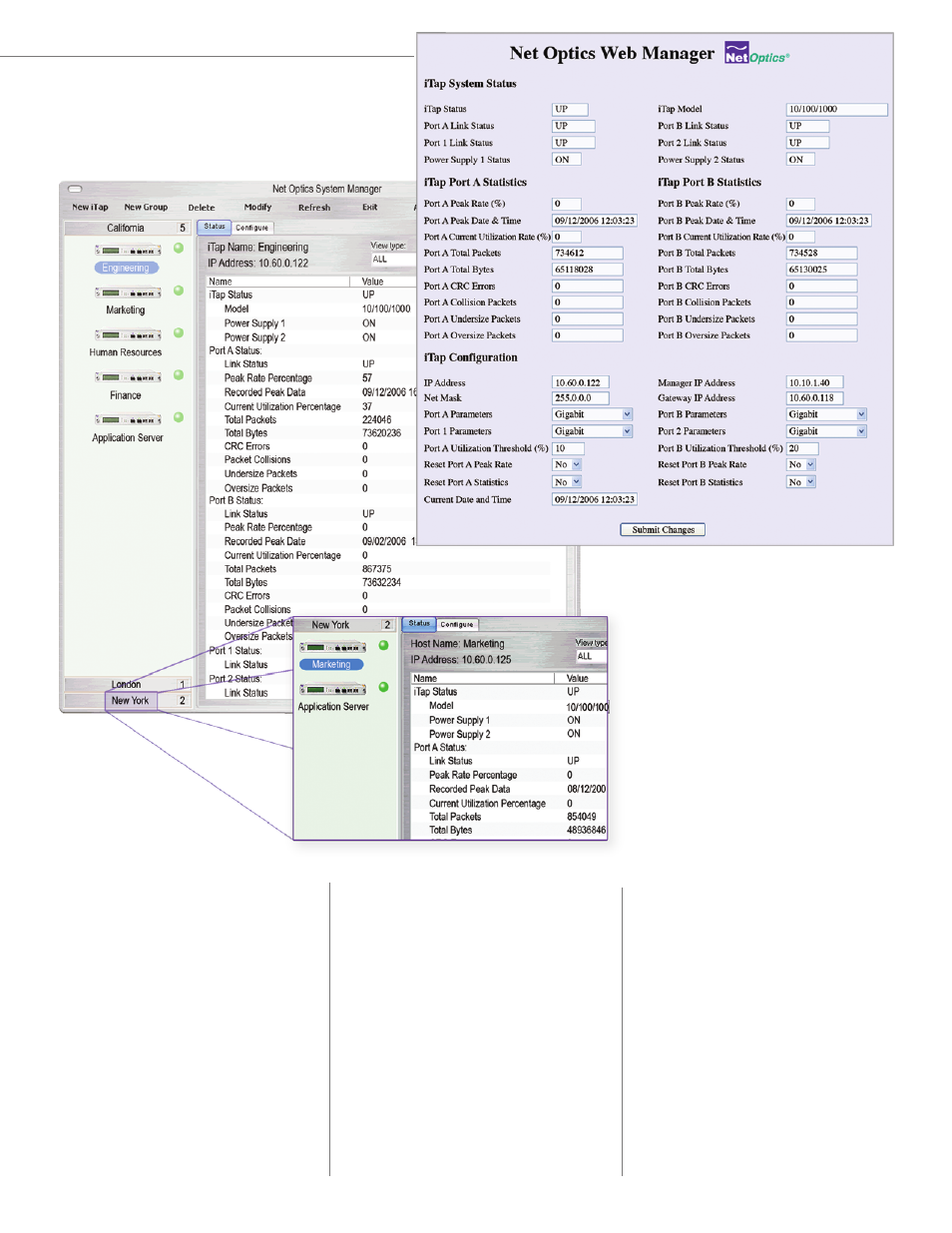Click the Net Mask input field
Image resolution: width=952 pixels, height=1233 pixels.
(x=580, y=397)
